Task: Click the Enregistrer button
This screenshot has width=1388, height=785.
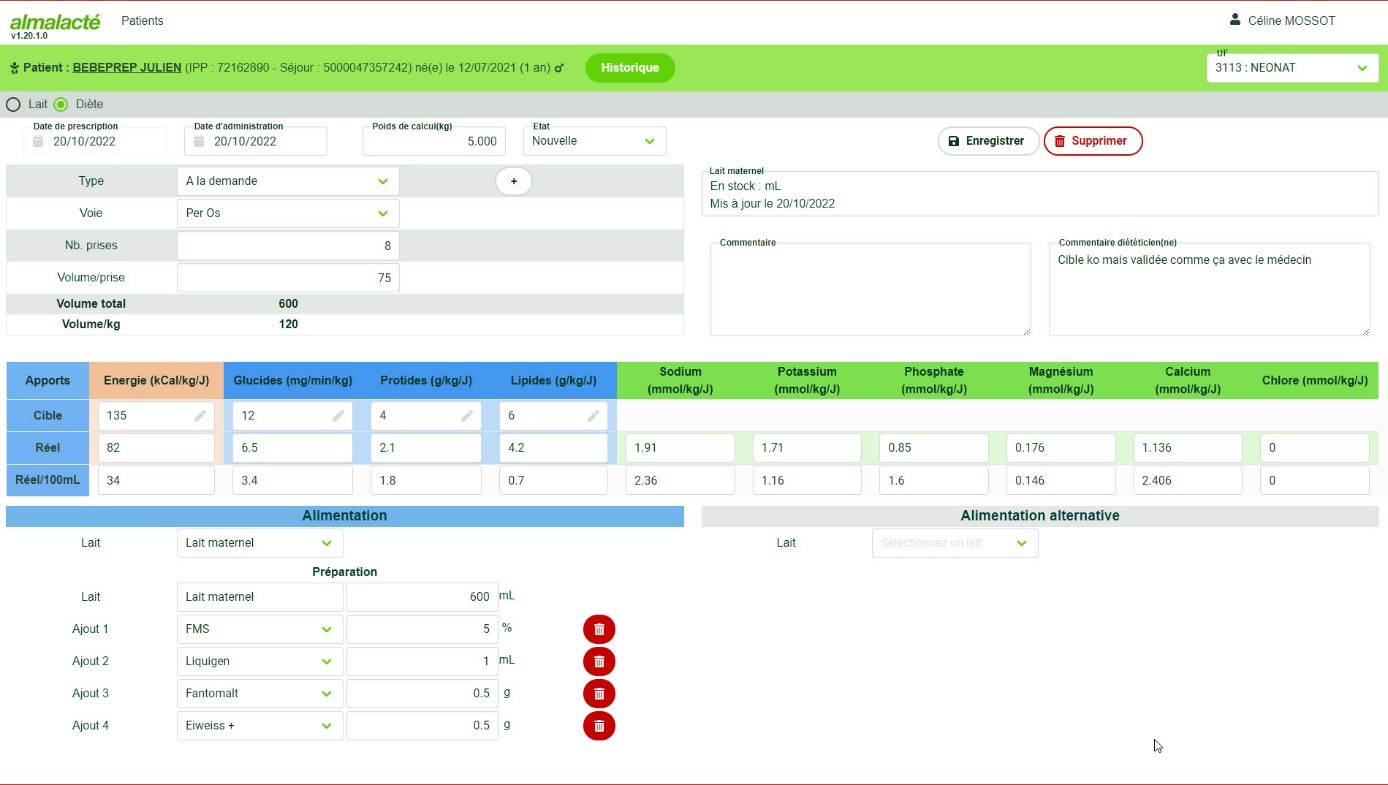Action: coord(988,141)
